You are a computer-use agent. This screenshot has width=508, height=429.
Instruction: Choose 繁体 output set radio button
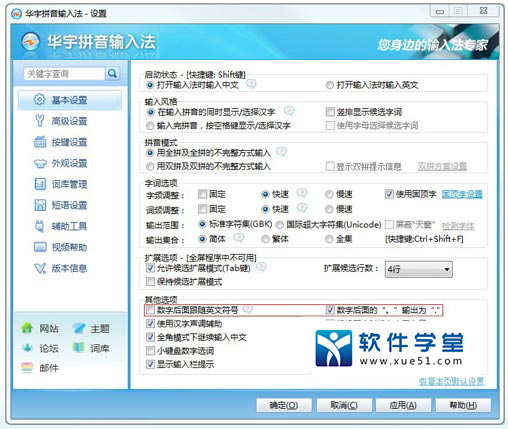coord(265,239)
